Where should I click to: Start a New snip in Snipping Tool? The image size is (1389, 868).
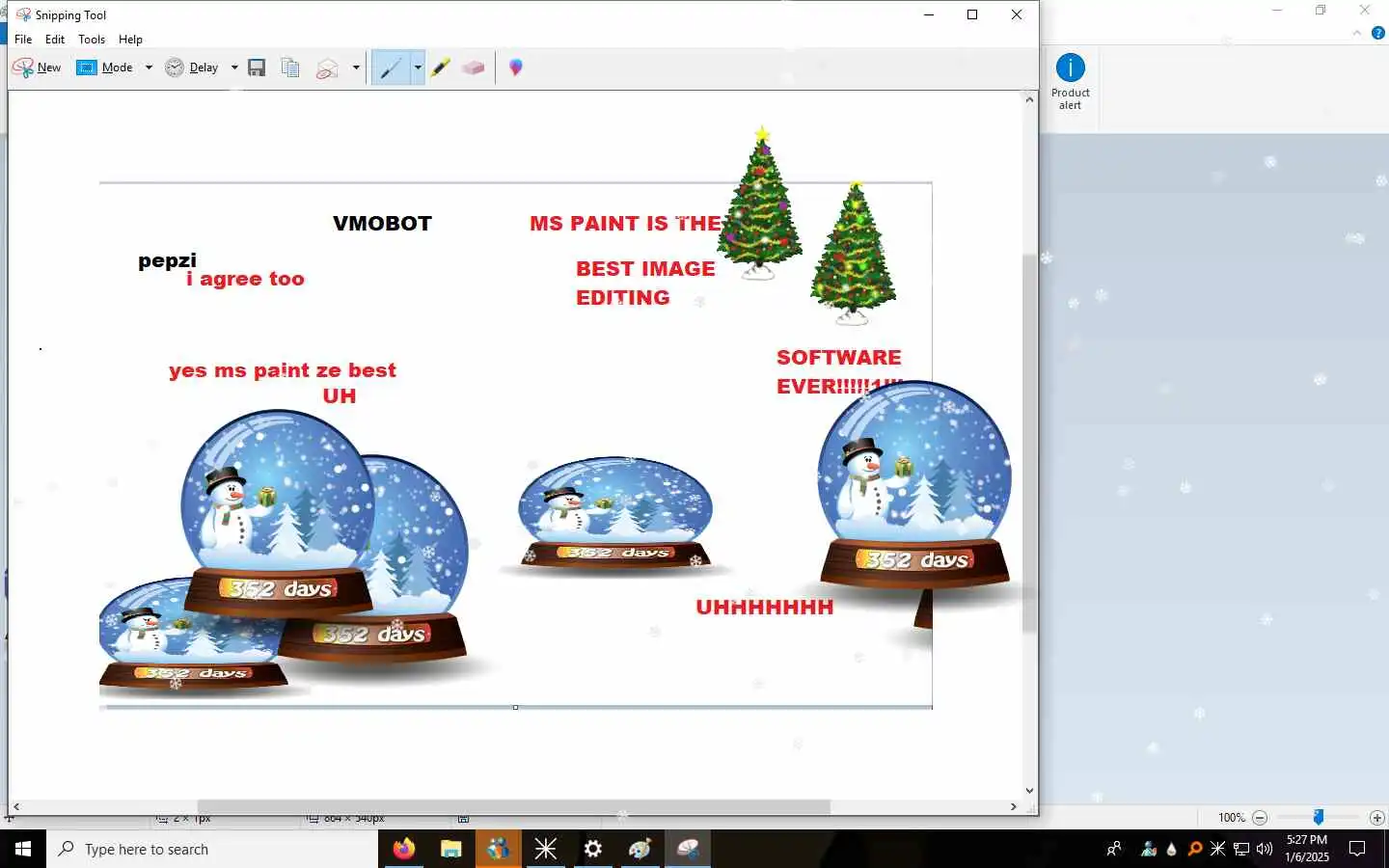coord(37,68)
